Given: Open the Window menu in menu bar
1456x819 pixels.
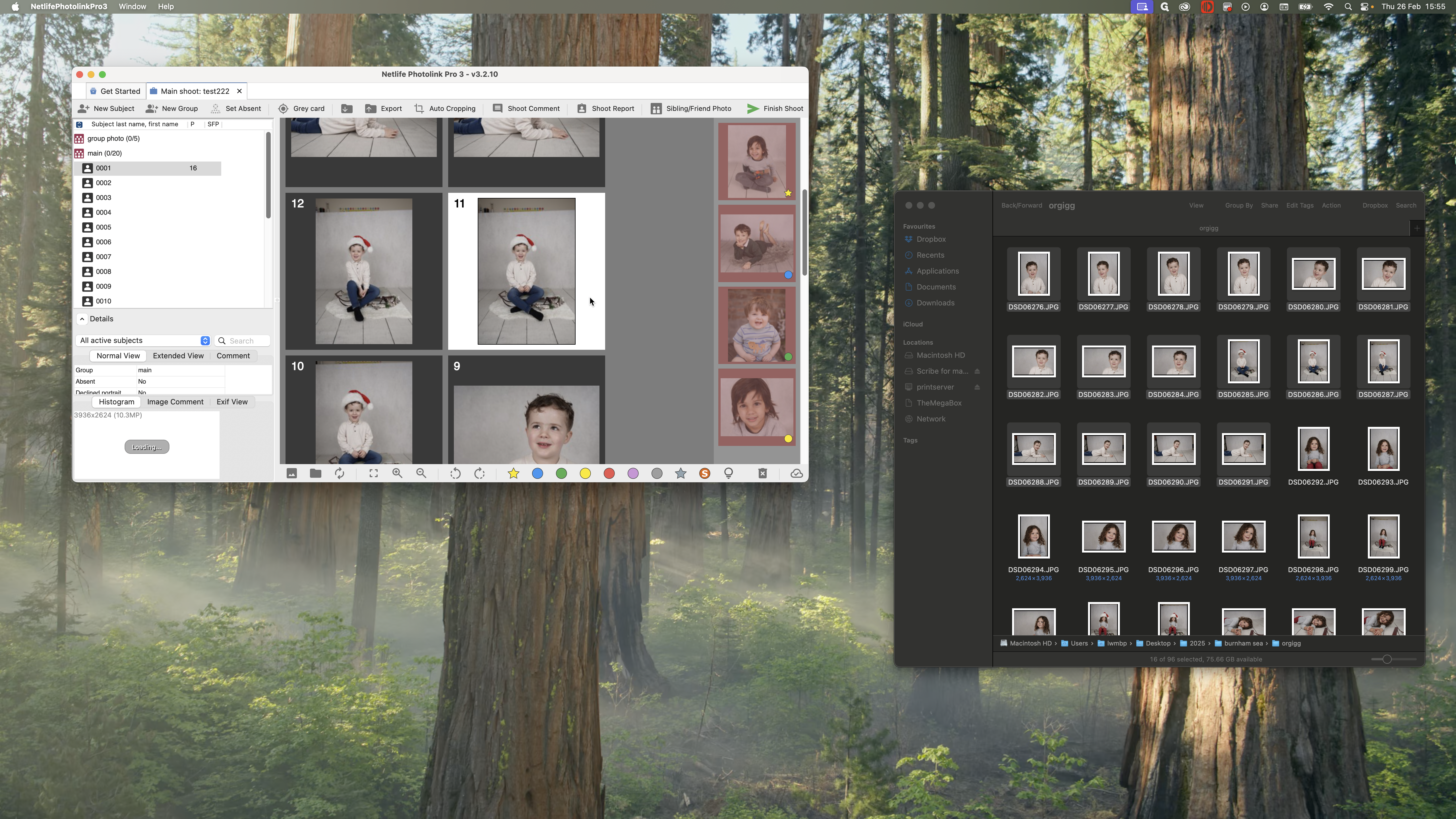Looking at the screenshot, I should point(132,7).
